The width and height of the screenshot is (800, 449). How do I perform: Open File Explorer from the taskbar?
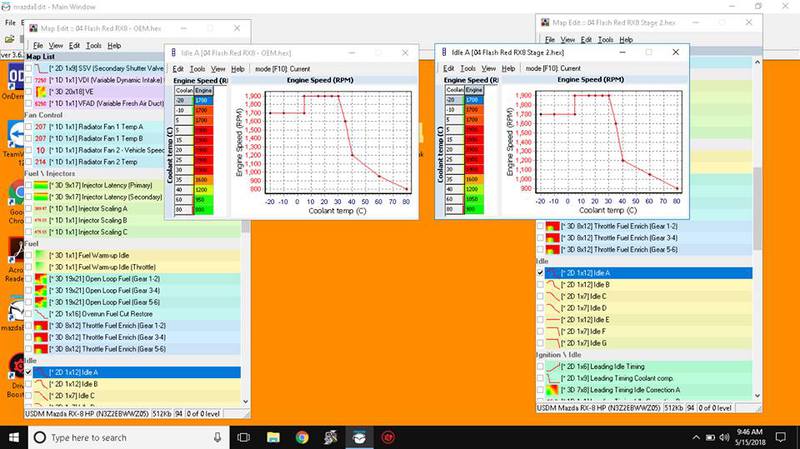[x=271, y=438]
